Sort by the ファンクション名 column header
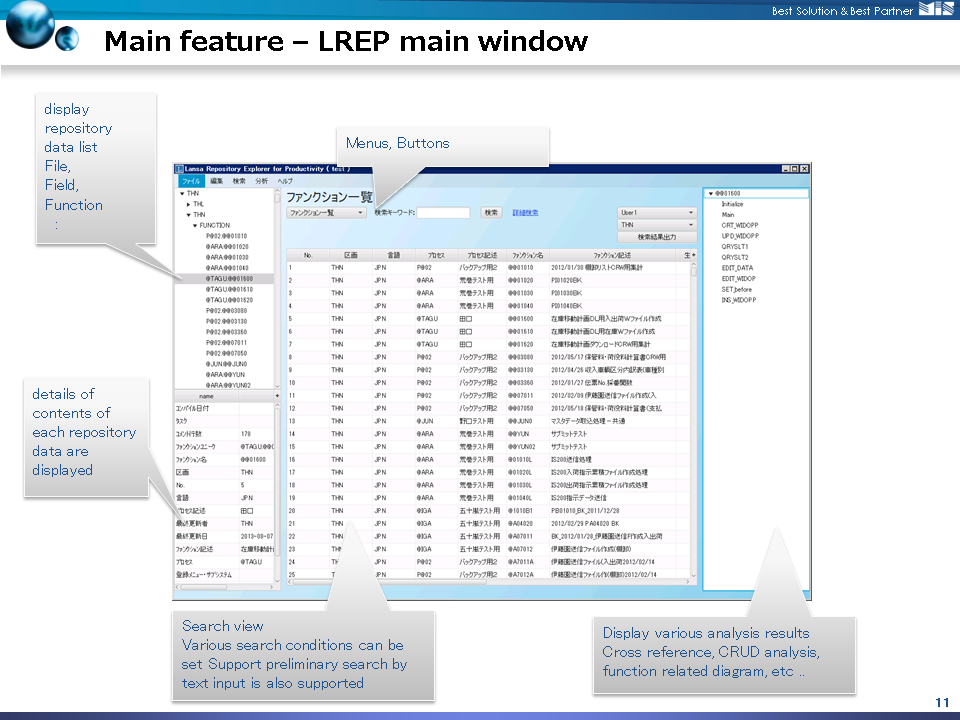The image size is (960, 720). [x=528, y=255]
